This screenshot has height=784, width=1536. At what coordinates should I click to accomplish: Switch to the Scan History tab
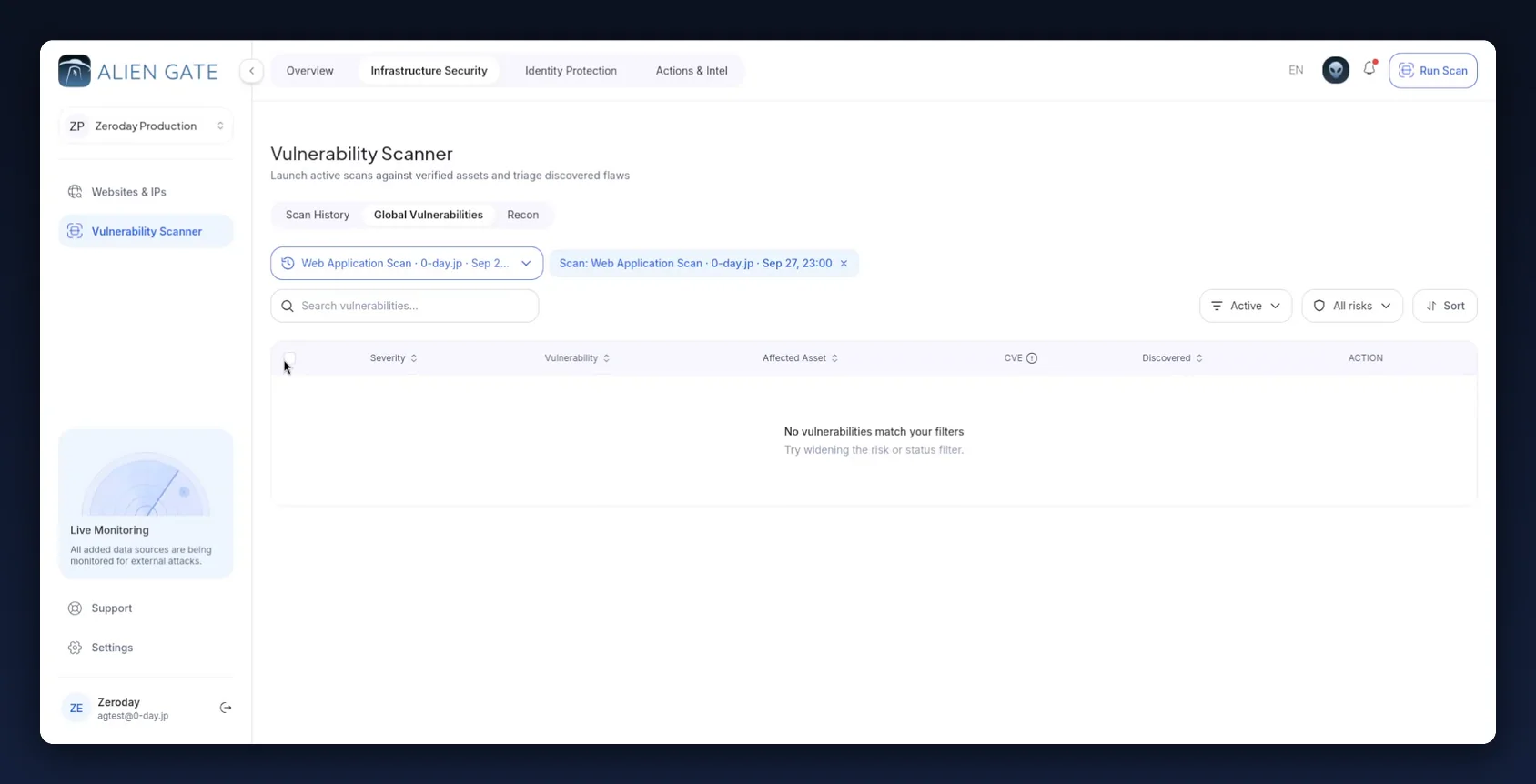click(317, 215)
